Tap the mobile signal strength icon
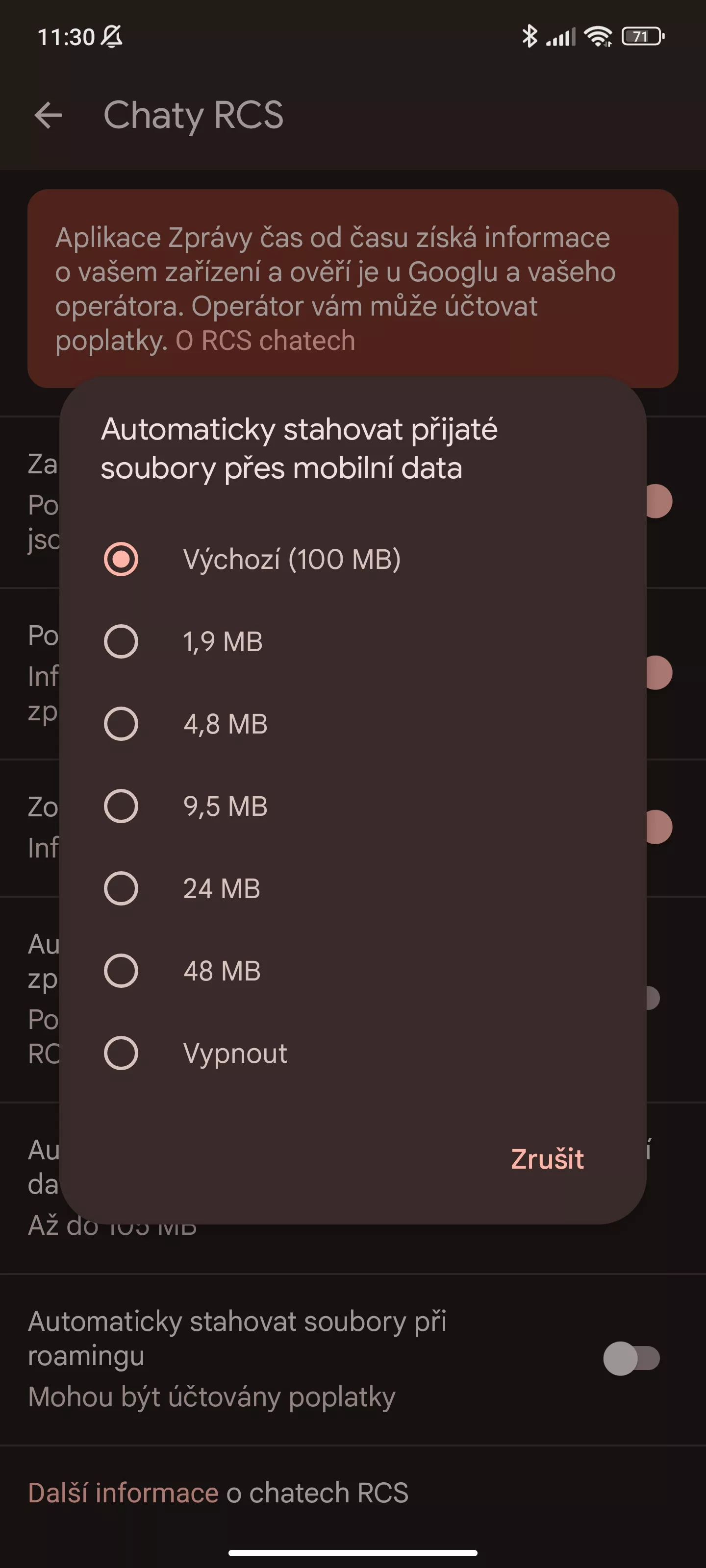The width and height of the screenshot is (706, 1568). coord(560,37)
